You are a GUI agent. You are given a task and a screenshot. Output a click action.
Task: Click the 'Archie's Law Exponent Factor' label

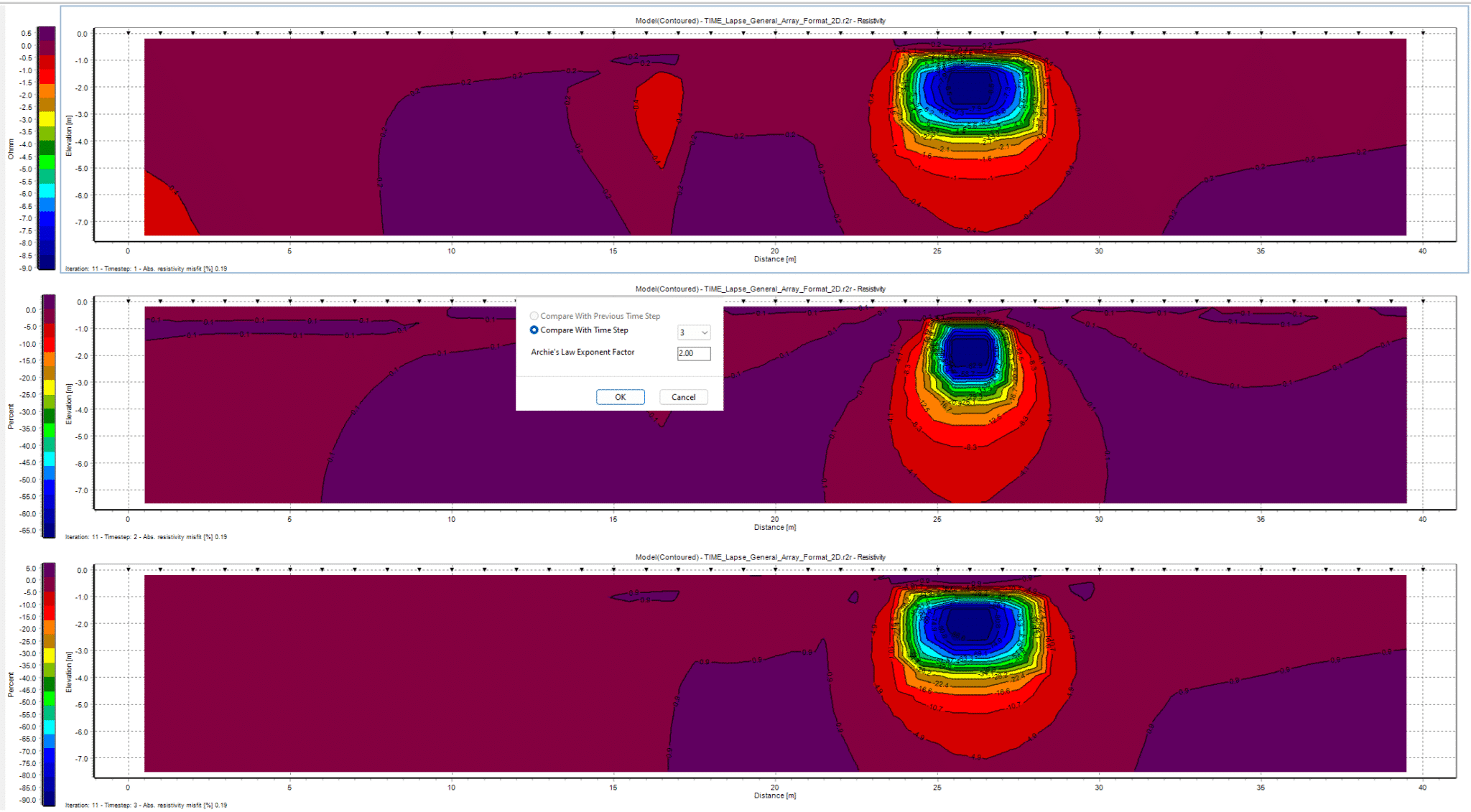tap(583, 353)
